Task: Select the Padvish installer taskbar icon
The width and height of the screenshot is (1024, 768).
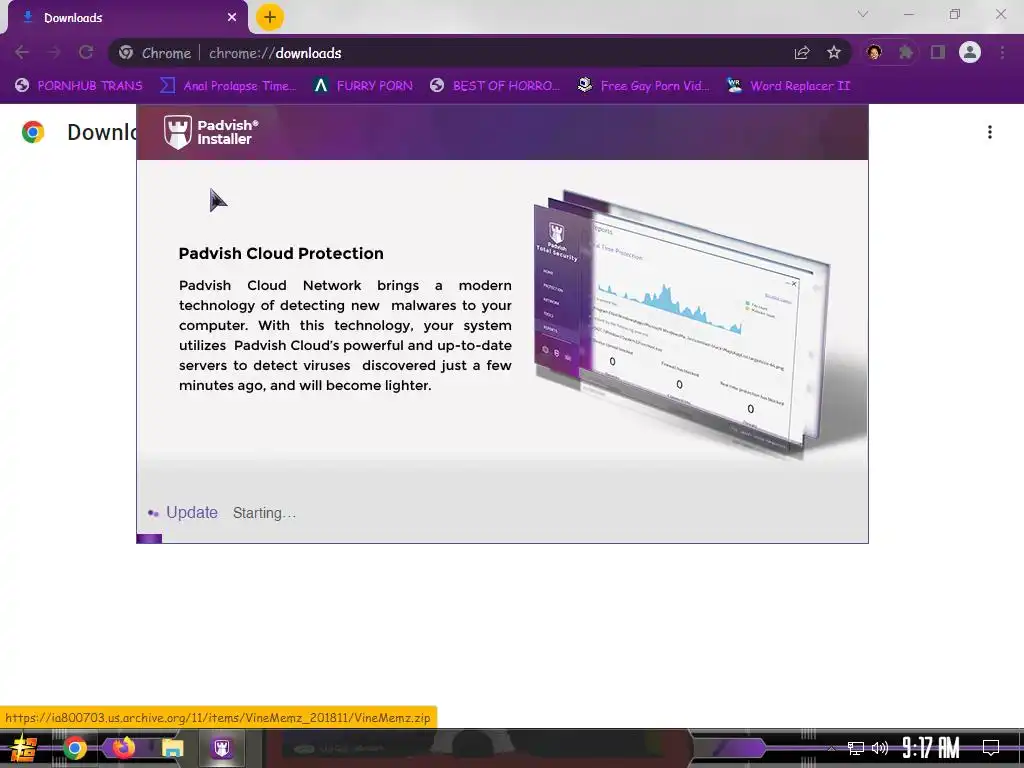Action: tap(222, 748)
